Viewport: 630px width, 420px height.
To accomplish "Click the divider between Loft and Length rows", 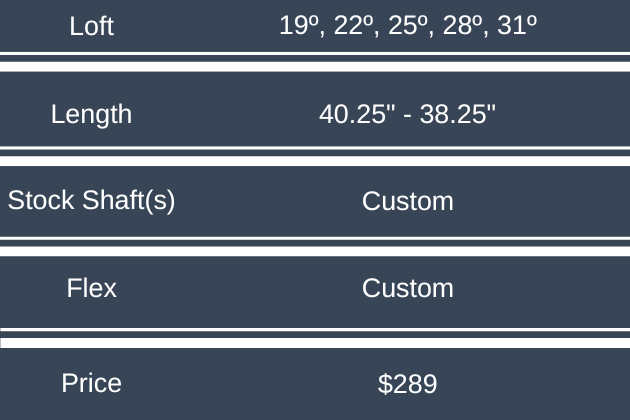I will tap(315, 62).
